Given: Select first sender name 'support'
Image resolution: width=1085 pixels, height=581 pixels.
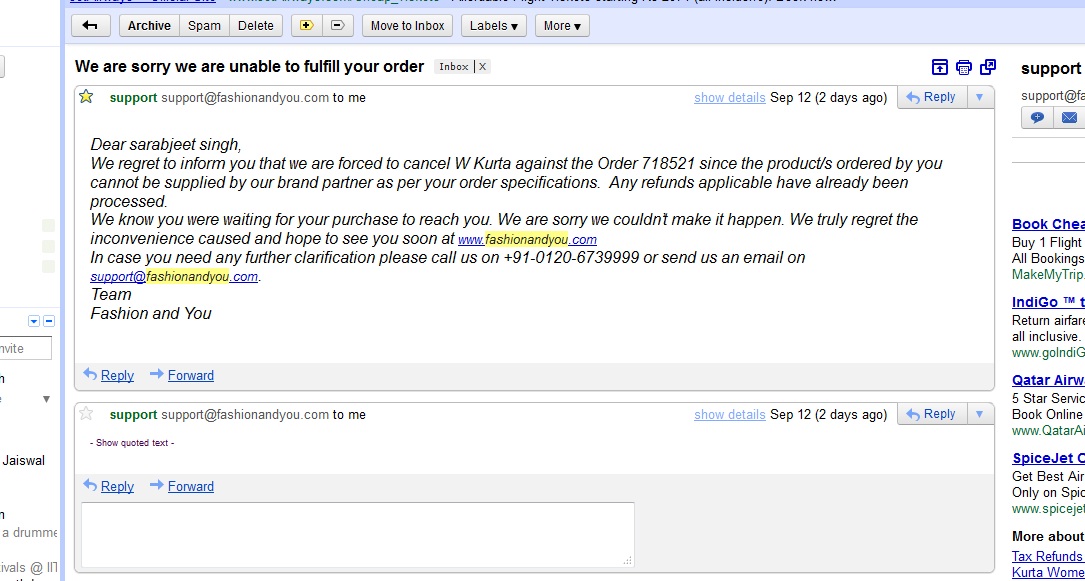Looking at the screenshot, I should coord(134,98).
